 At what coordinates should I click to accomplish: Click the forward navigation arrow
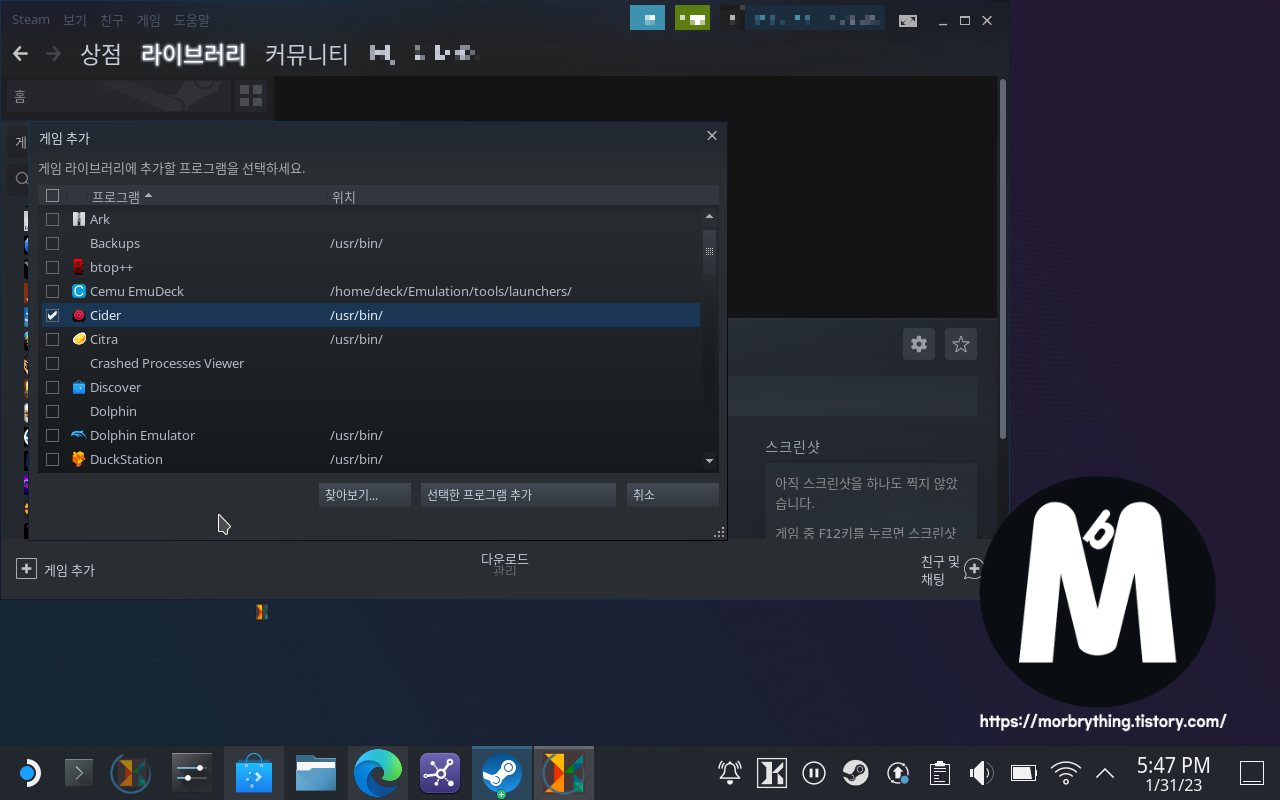(53, 54)
